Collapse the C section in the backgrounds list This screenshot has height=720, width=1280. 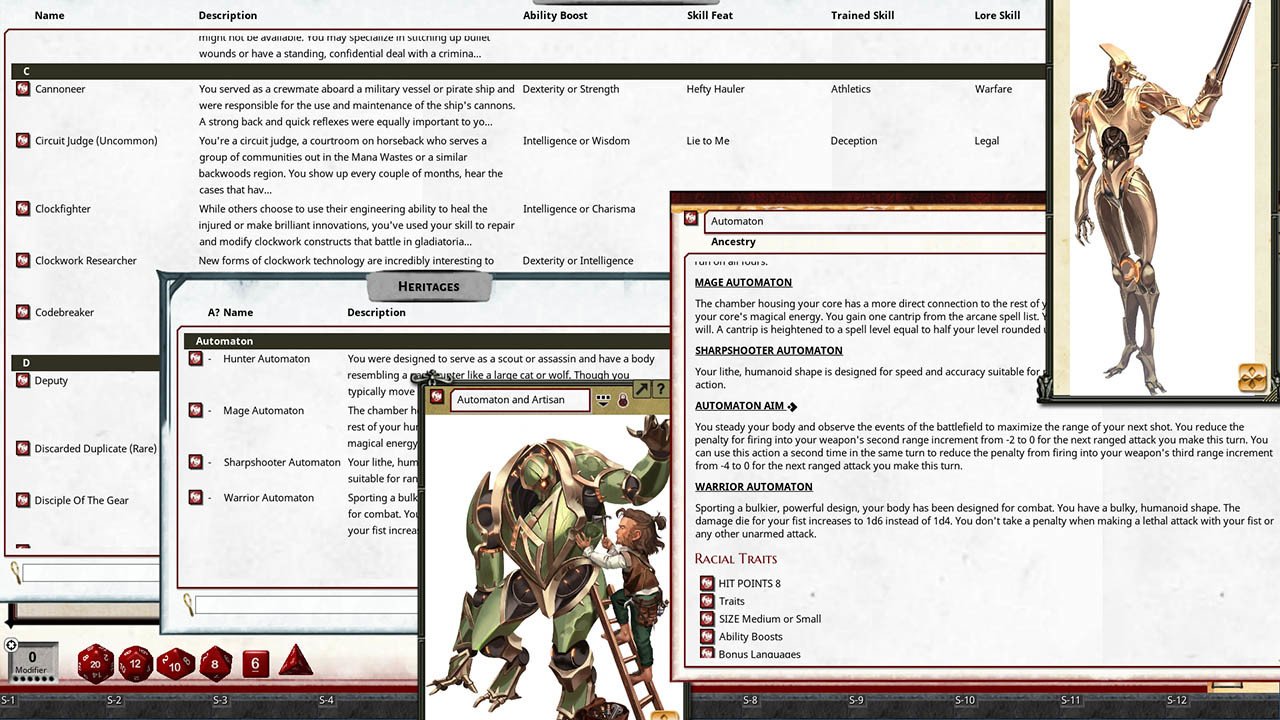tap(26, 71)
